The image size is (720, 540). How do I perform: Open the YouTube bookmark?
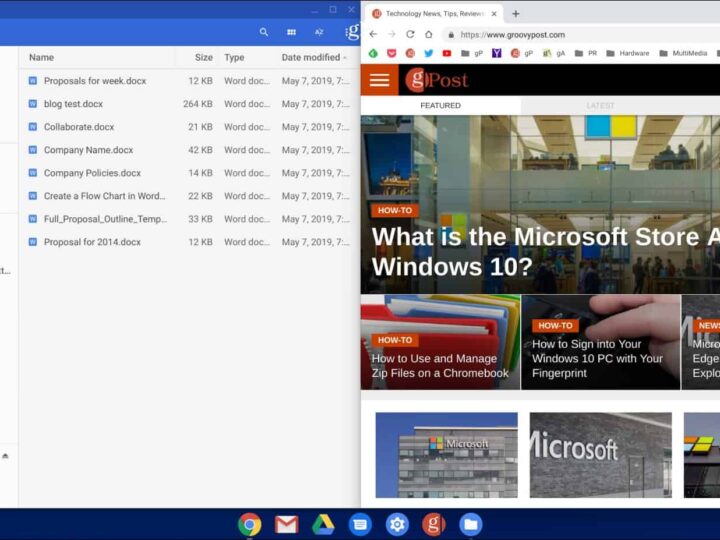[446, 53]
